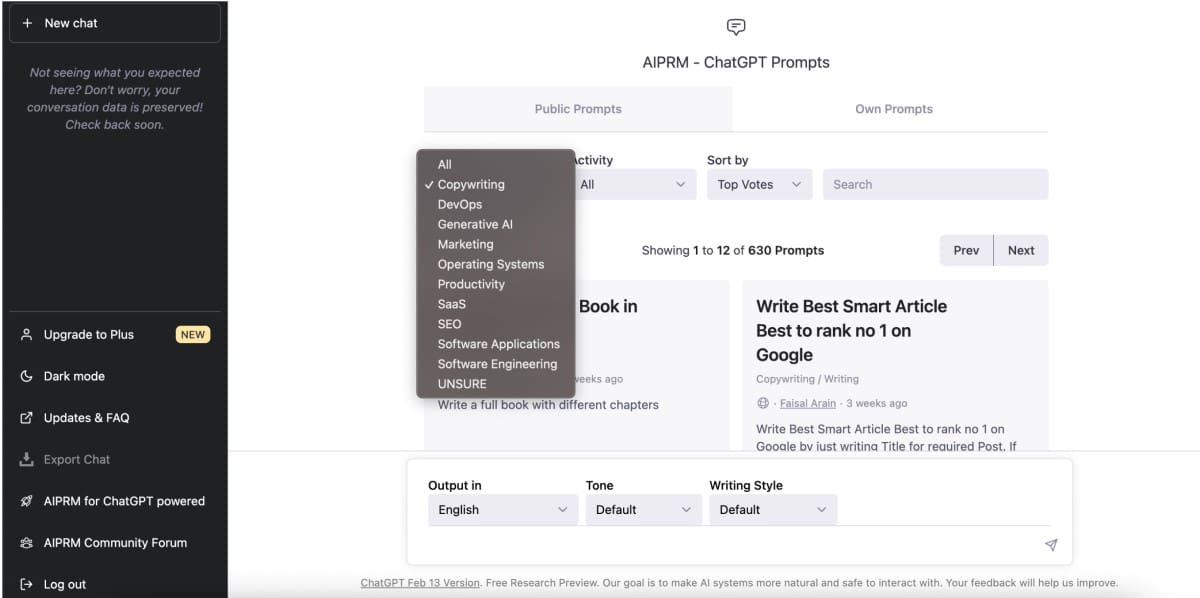
Task: Open the Activity dropdown showing All
Action: [634, 184]
